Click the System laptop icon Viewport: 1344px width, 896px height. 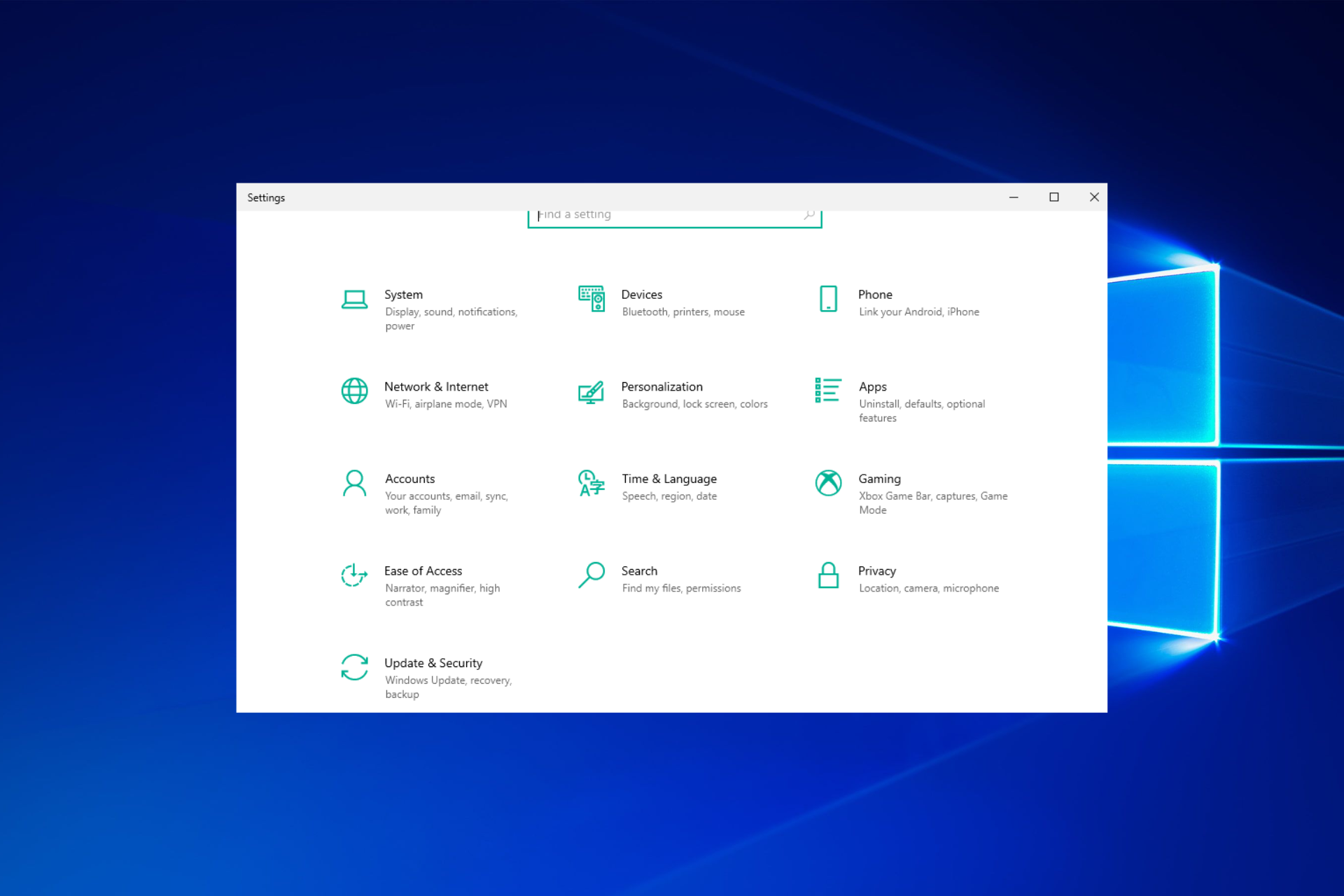[354, 300]
